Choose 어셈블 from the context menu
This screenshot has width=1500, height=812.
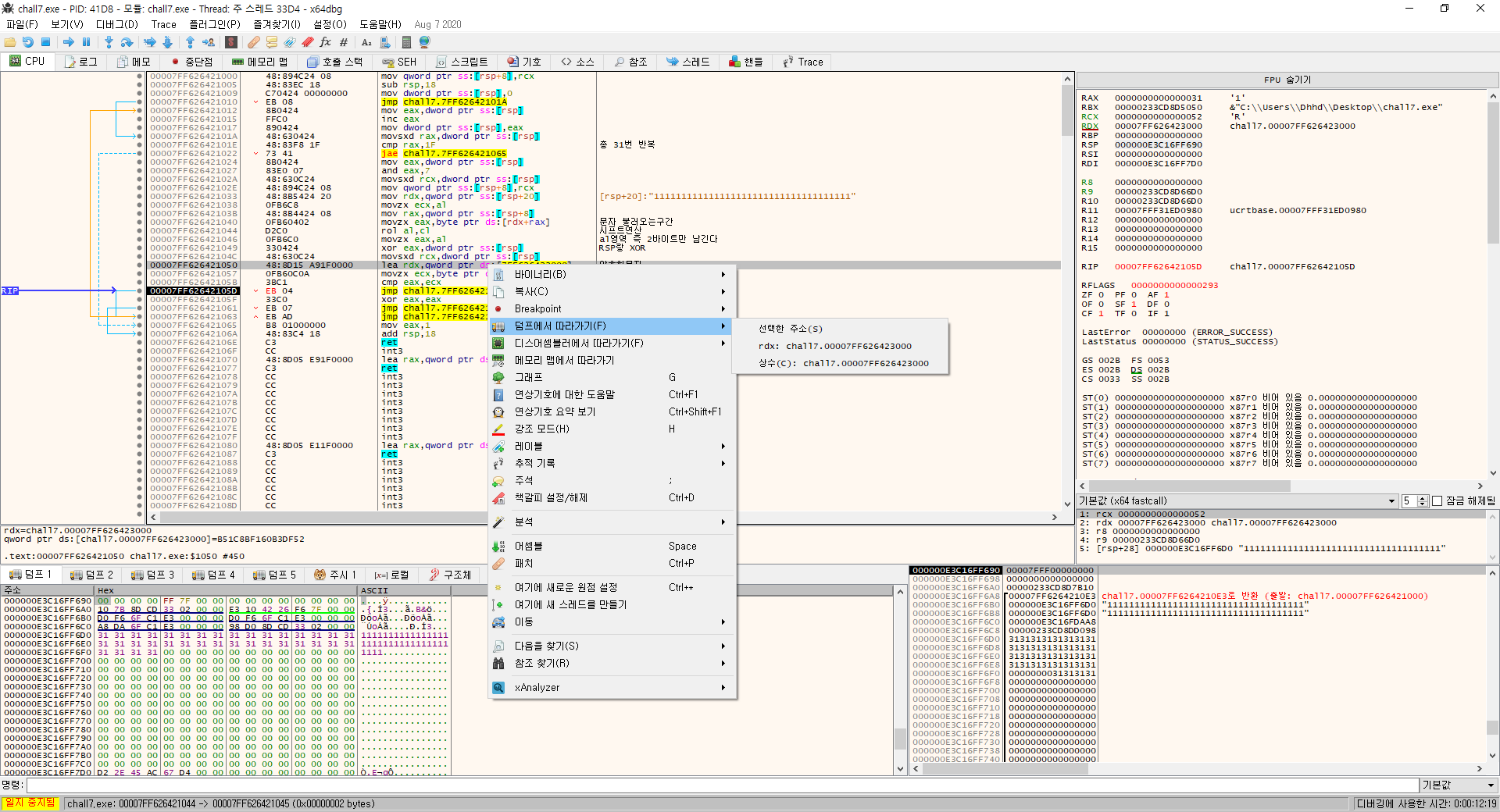coord(612,546)
